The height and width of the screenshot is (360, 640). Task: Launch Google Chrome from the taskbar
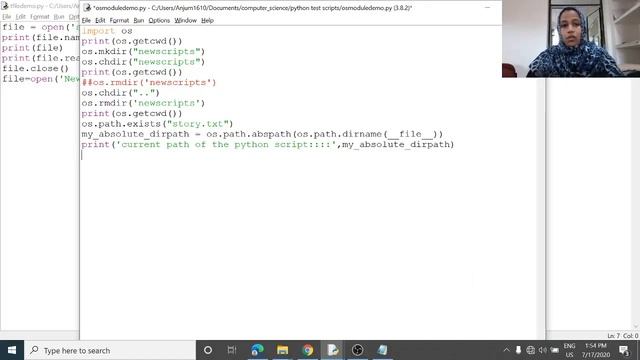(x=308, y=350)
